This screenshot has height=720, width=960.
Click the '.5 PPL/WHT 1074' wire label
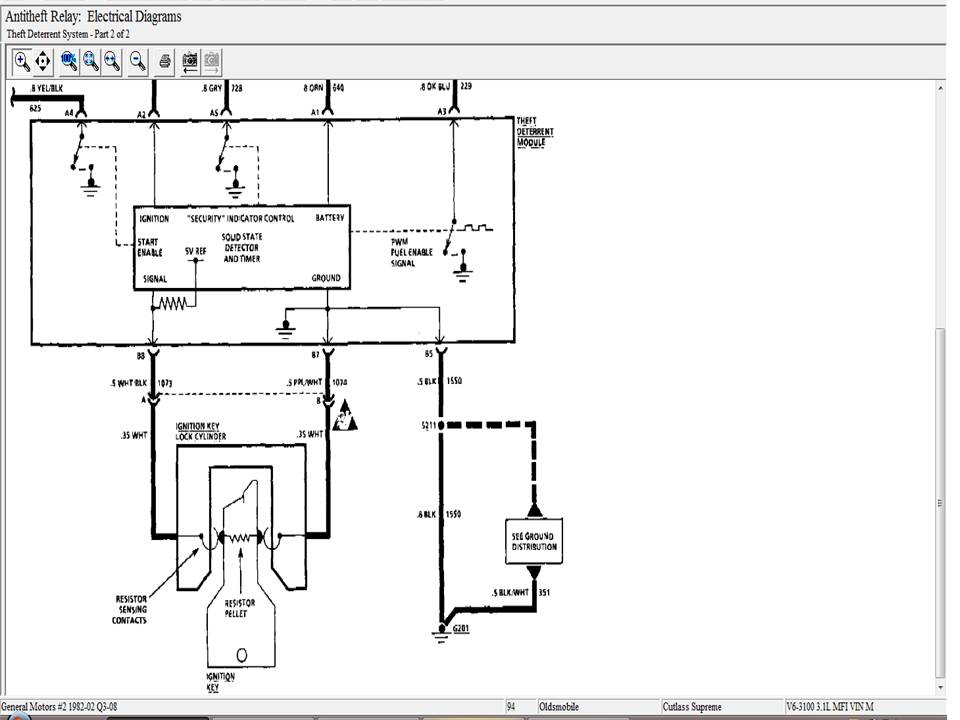pyautogui.click(x=317, y=382)
